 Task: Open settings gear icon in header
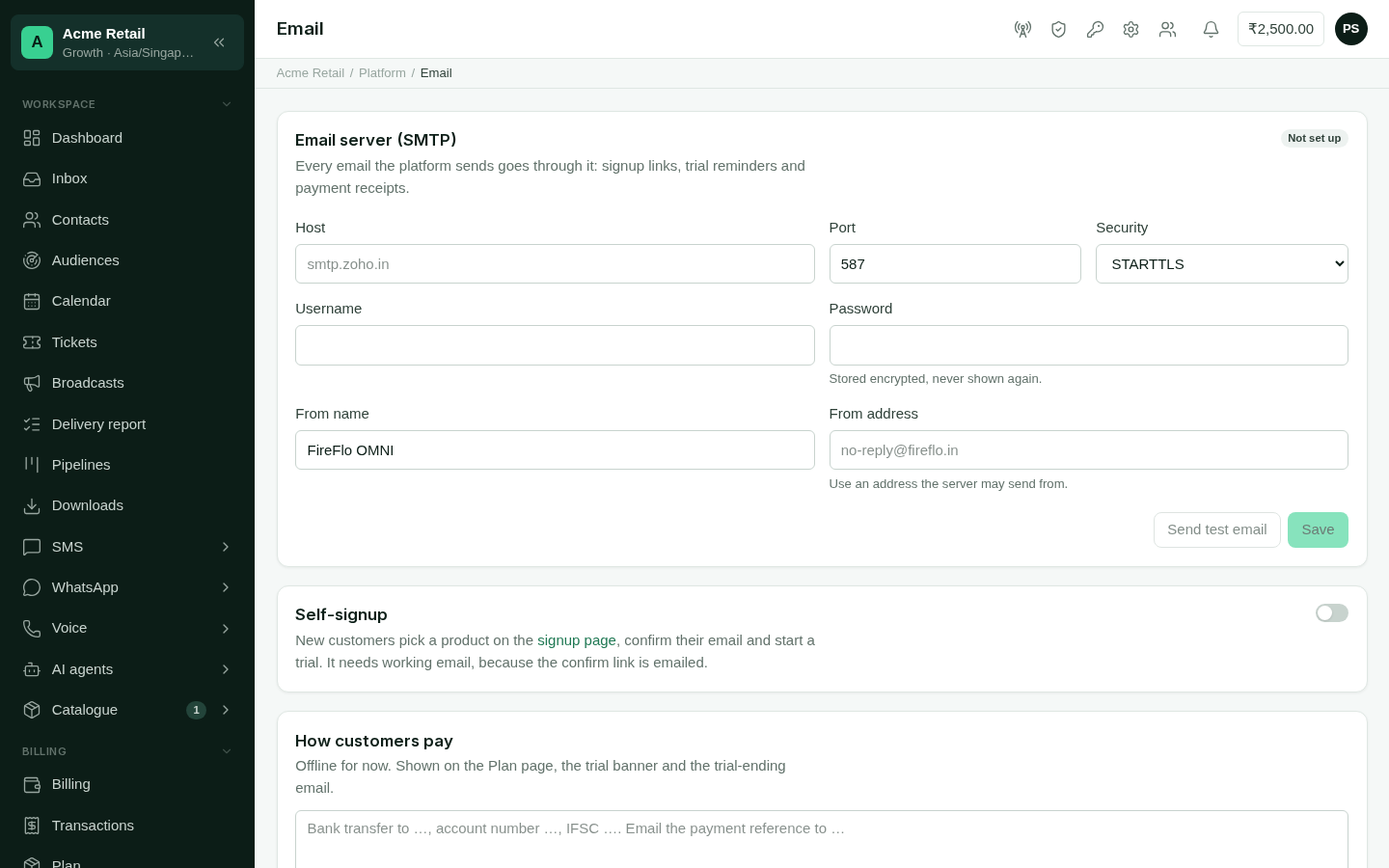pyautogui.click(x=1130, y=29)
